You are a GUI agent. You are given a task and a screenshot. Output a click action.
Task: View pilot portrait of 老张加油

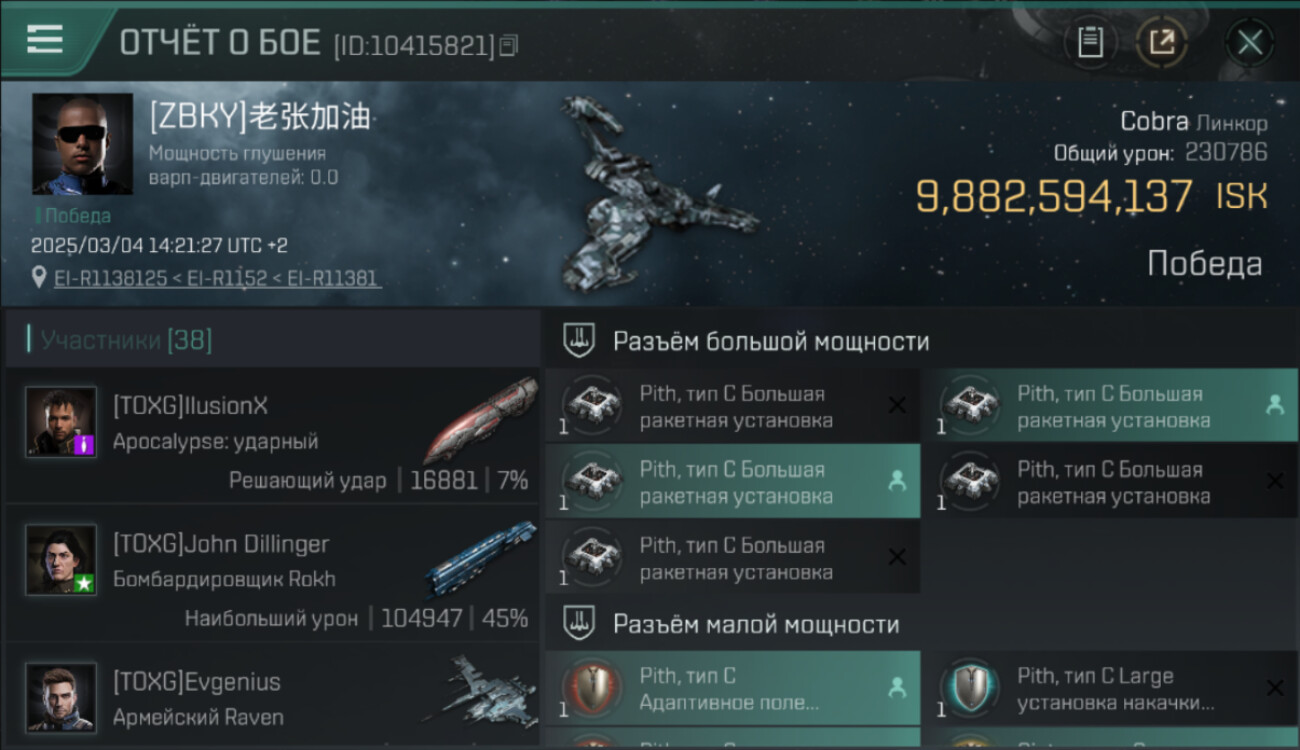(82, 143)
